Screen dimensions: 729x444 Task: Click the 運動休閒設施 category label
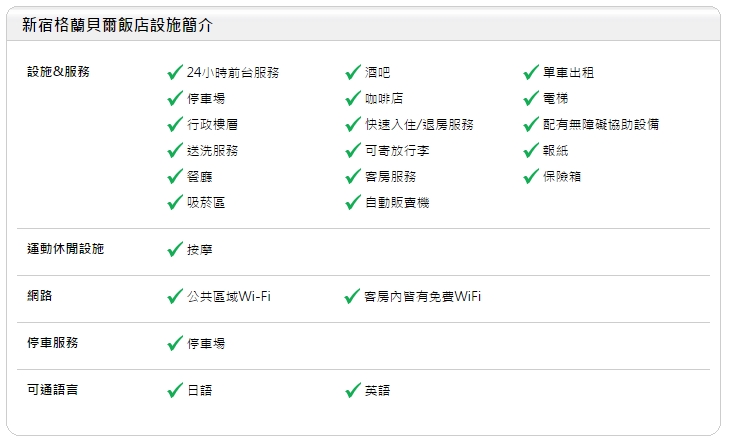click(65, 249)
